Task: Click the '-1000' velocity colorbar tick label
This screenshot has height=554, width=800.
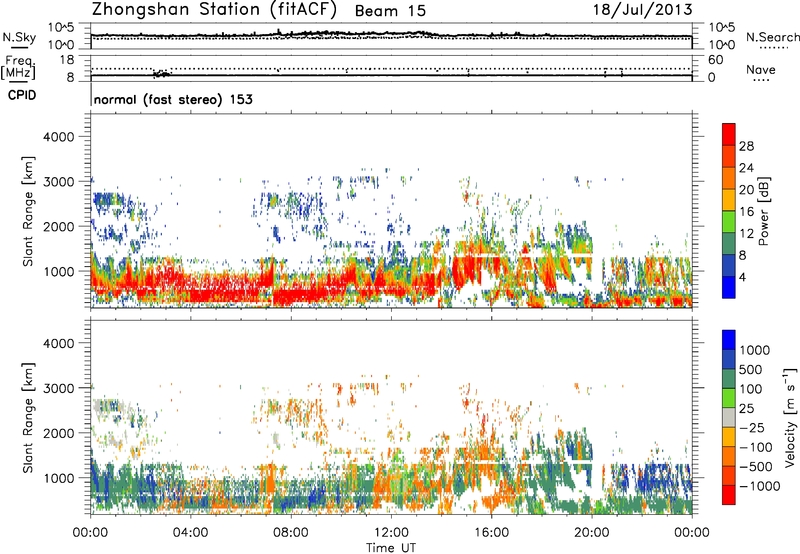Action: (759, 486)
